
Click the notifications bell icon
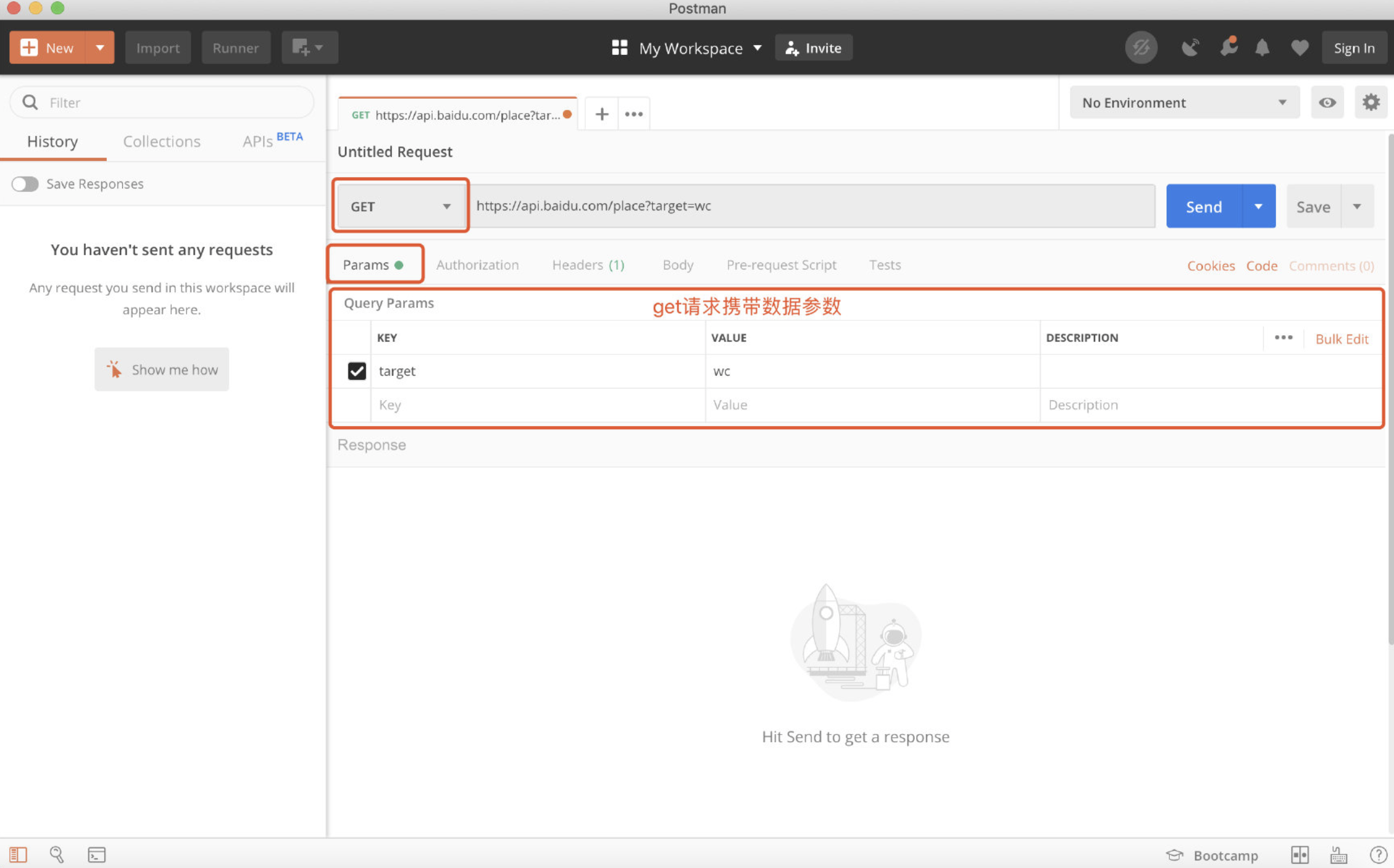click(x=1262, y=48)
